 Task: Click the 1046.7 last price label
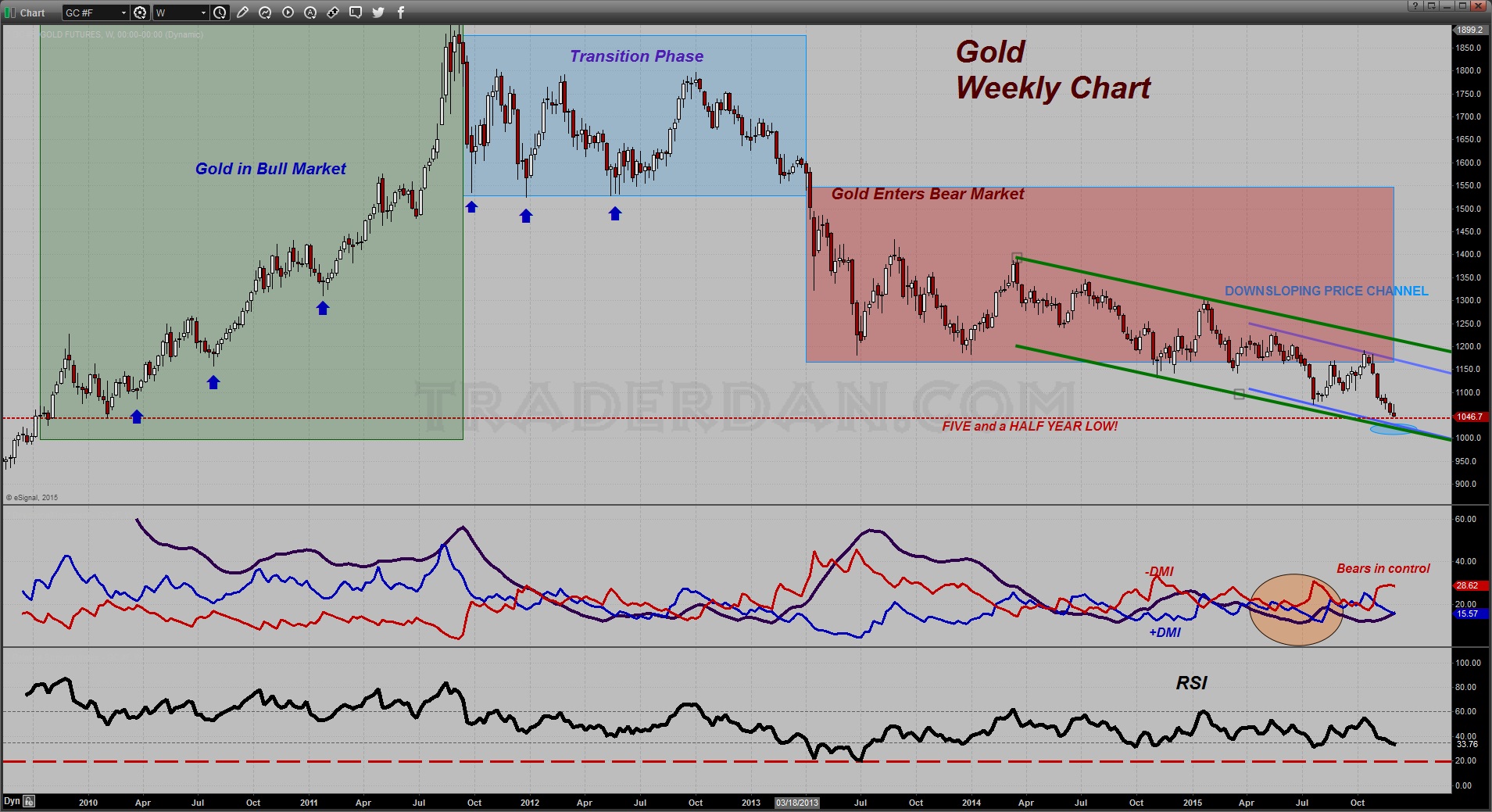coord(1469,417)
